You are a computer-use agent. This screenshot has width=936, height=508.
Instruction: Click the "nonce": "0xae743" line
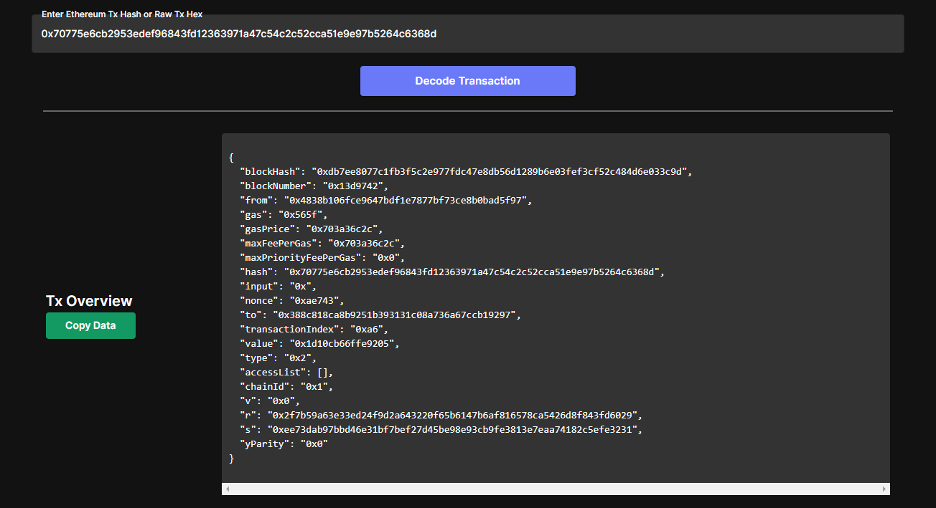(292, 301)
